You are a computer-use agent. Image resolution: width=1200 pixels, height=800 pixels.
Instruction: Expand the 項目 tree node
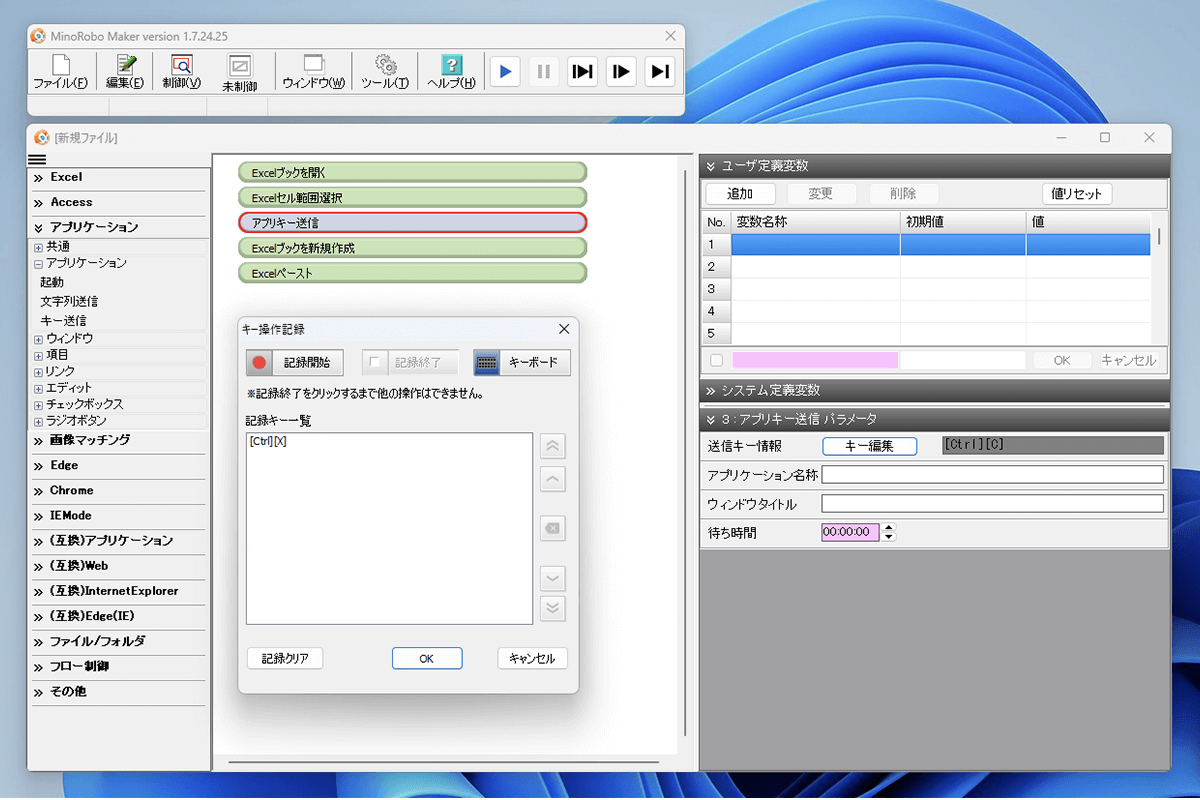pos(38,356)
